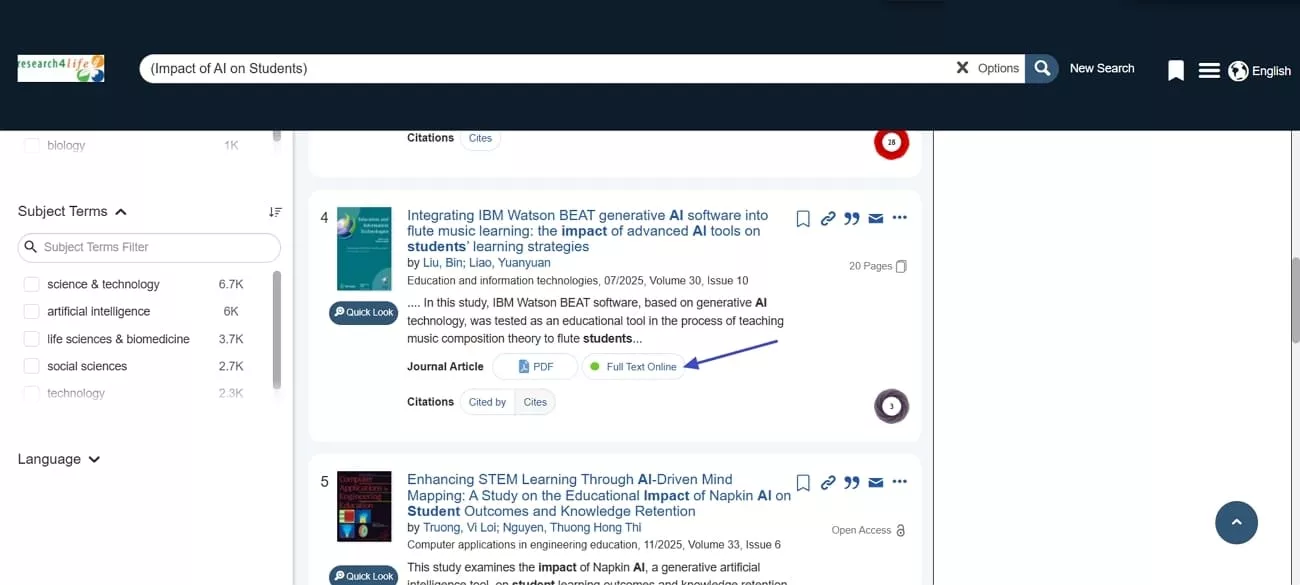Open PDF of the IBM Watson BEAT article
The width and height of the screenshot is (1300, 585).
click(x=535, y=366)
